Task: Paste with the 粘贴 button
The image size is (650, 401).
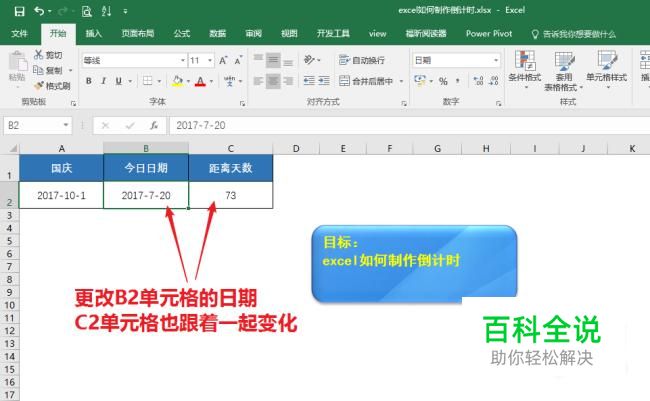Action: 17,68
